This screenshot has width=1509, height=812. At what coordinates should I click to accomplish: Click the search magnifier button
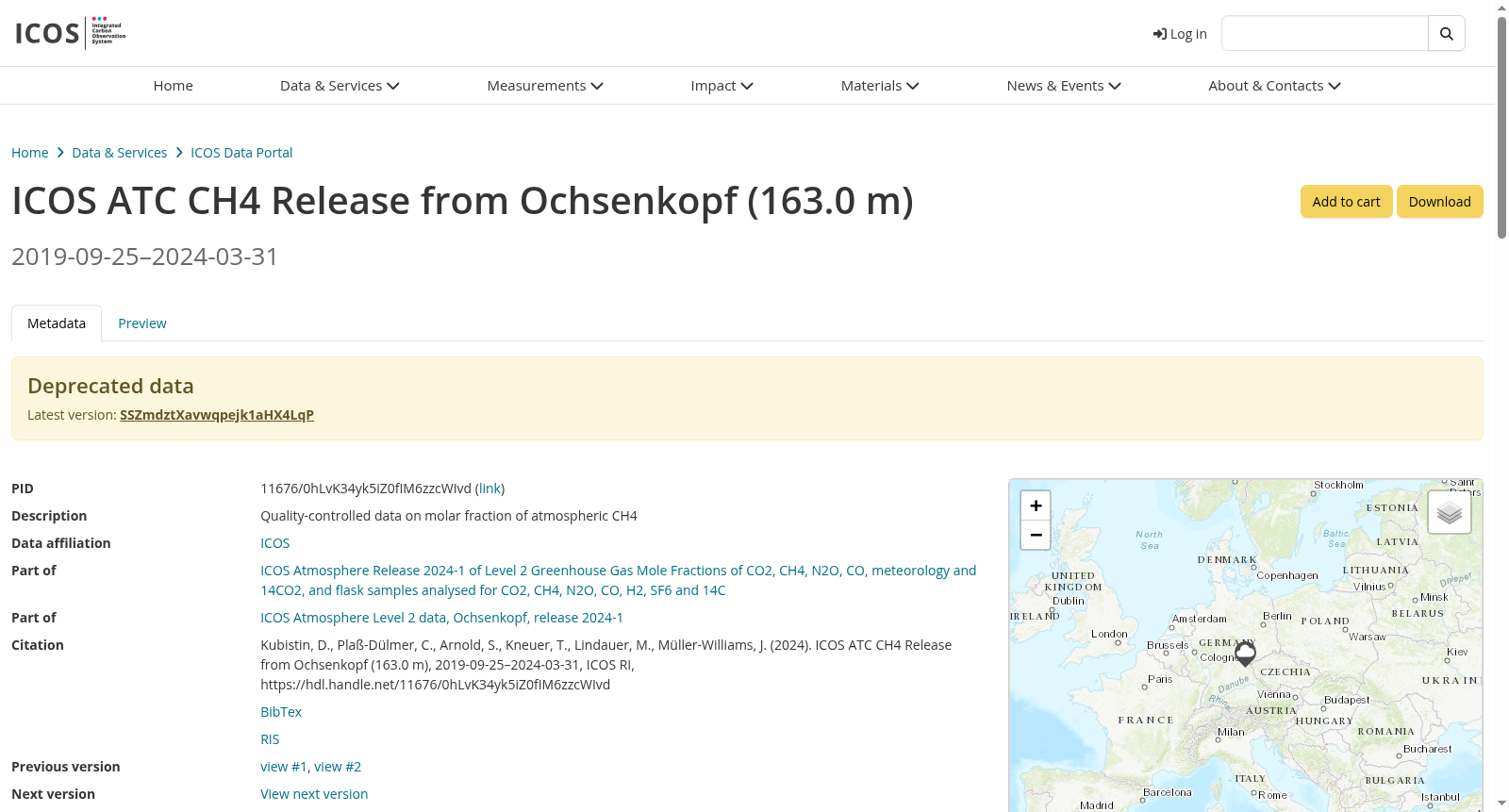point(1446,34)
